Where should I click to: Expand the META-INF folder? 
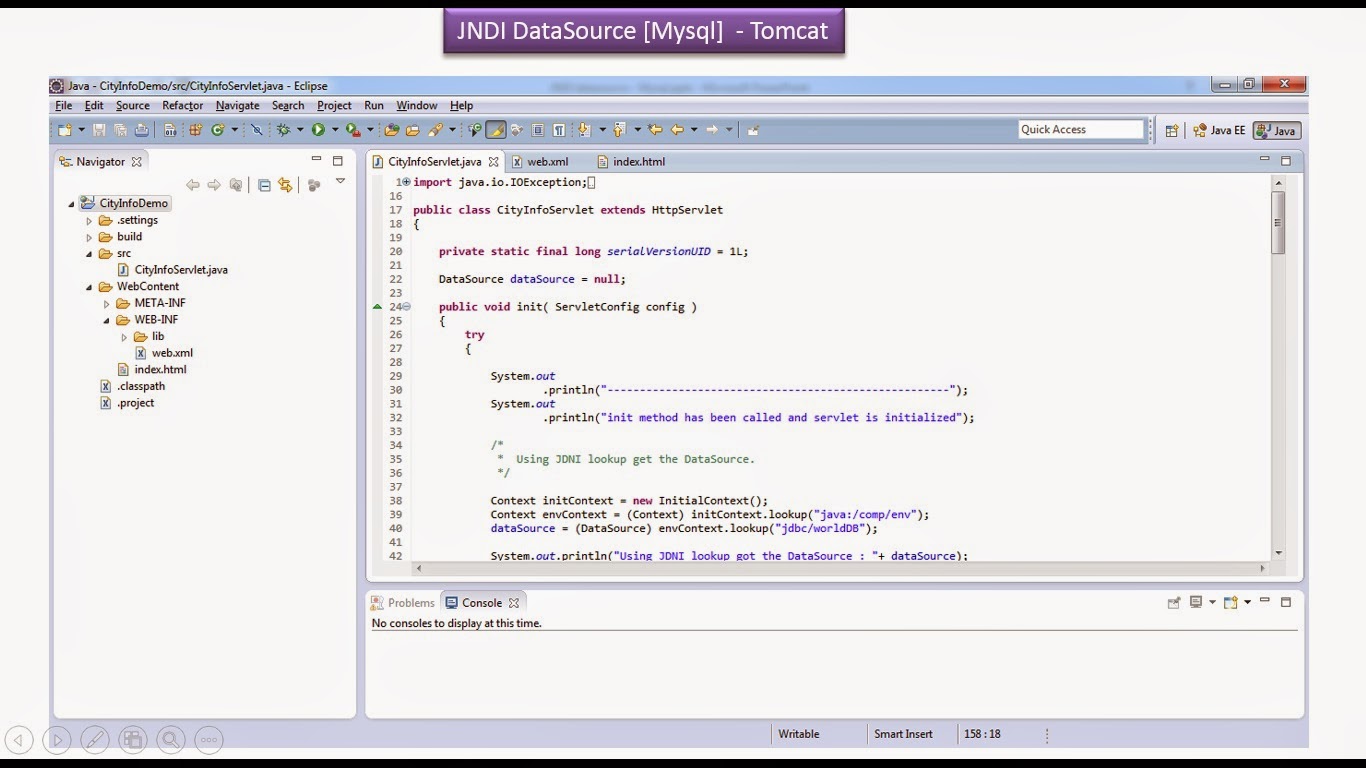107,304
